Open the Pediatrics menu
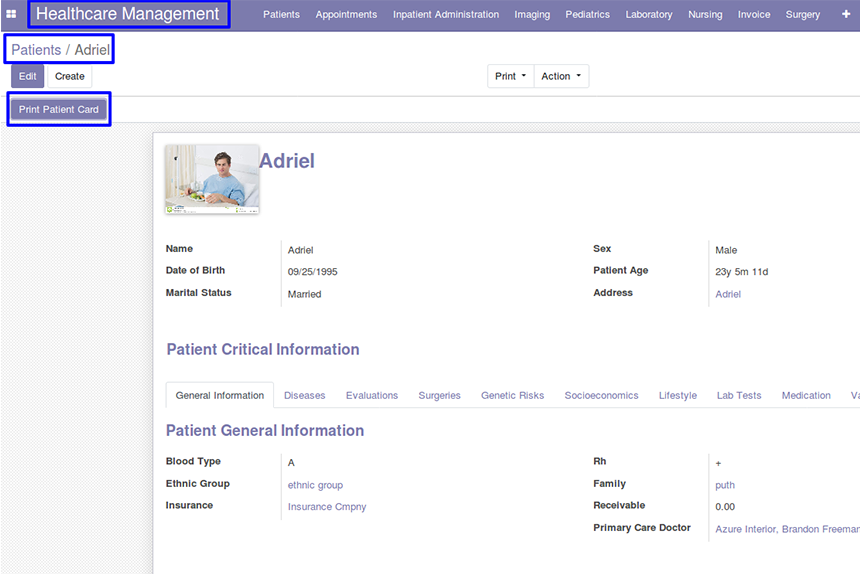Screen dimensions: 860x574 coord(587,15)
